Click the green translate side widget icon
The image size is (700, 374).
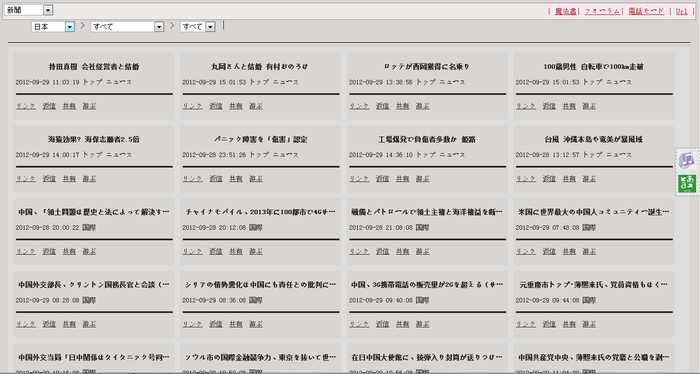[x=687, y=183]
